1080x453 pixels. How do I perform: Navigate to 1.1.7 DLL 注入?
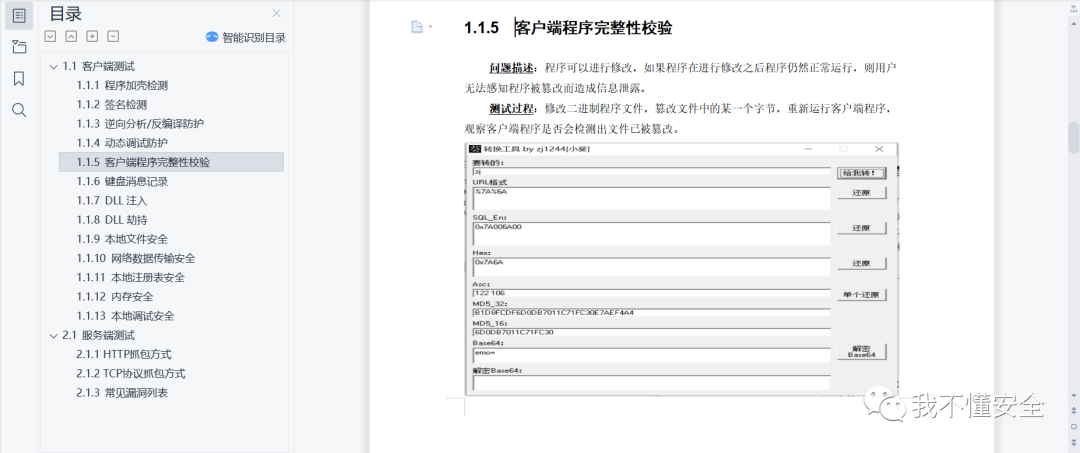point(112,201)
